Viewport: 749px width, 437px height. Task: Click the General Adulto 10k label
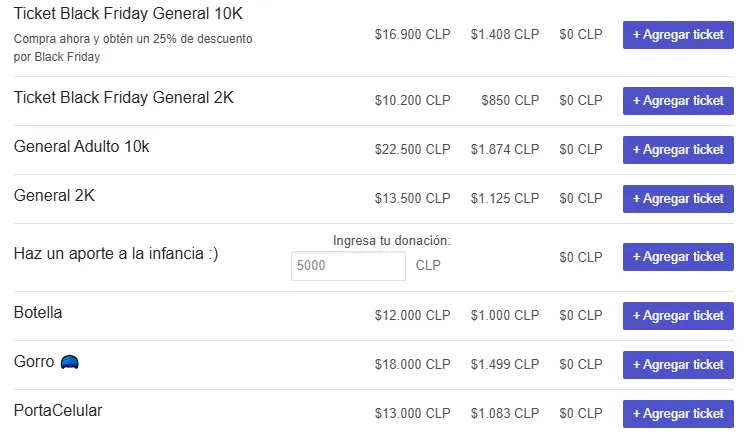tap(82, 146)
